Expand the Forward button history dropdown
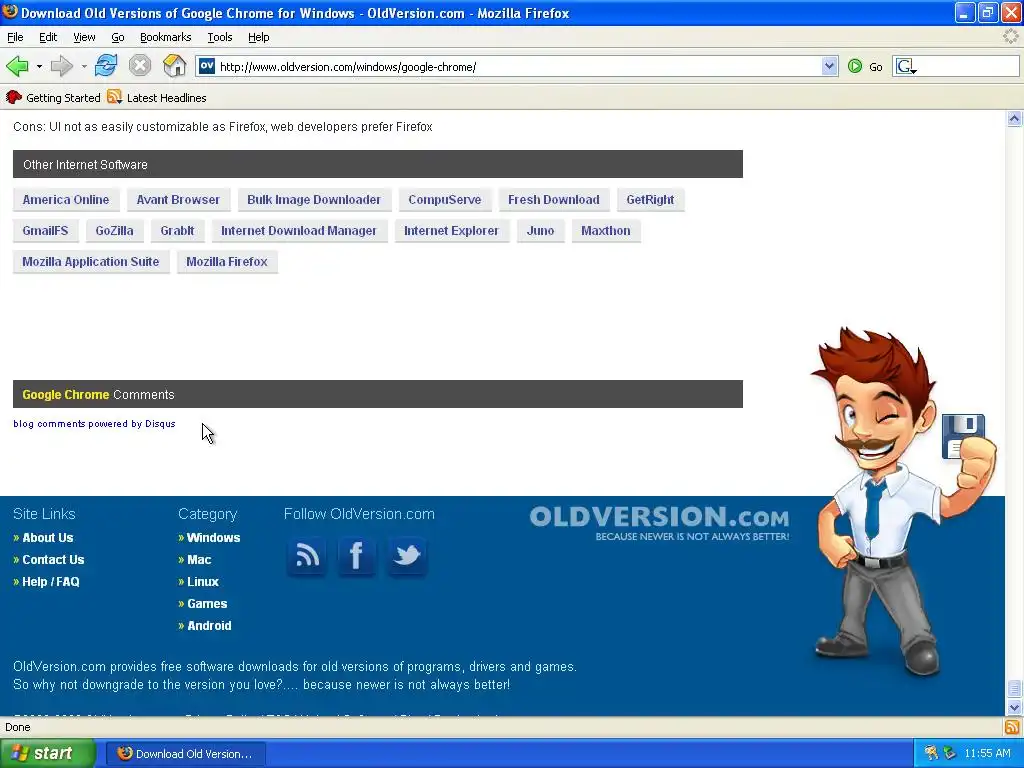Viewport: 1024px width, 768px height. [x=84, y=66]
